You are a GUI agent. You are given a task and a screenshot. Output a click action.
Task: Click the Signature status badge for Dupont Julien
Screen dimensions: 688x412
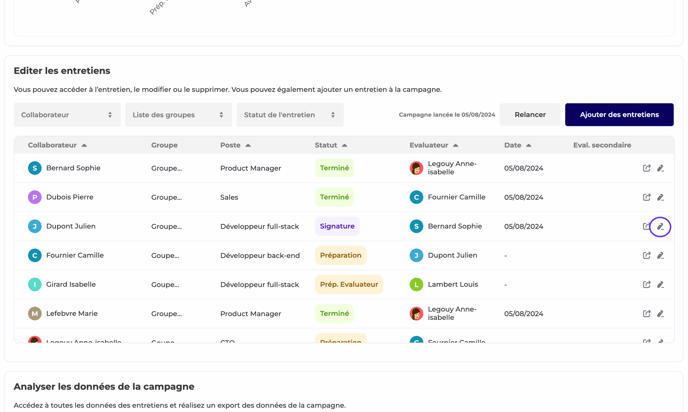coord(337,226)
